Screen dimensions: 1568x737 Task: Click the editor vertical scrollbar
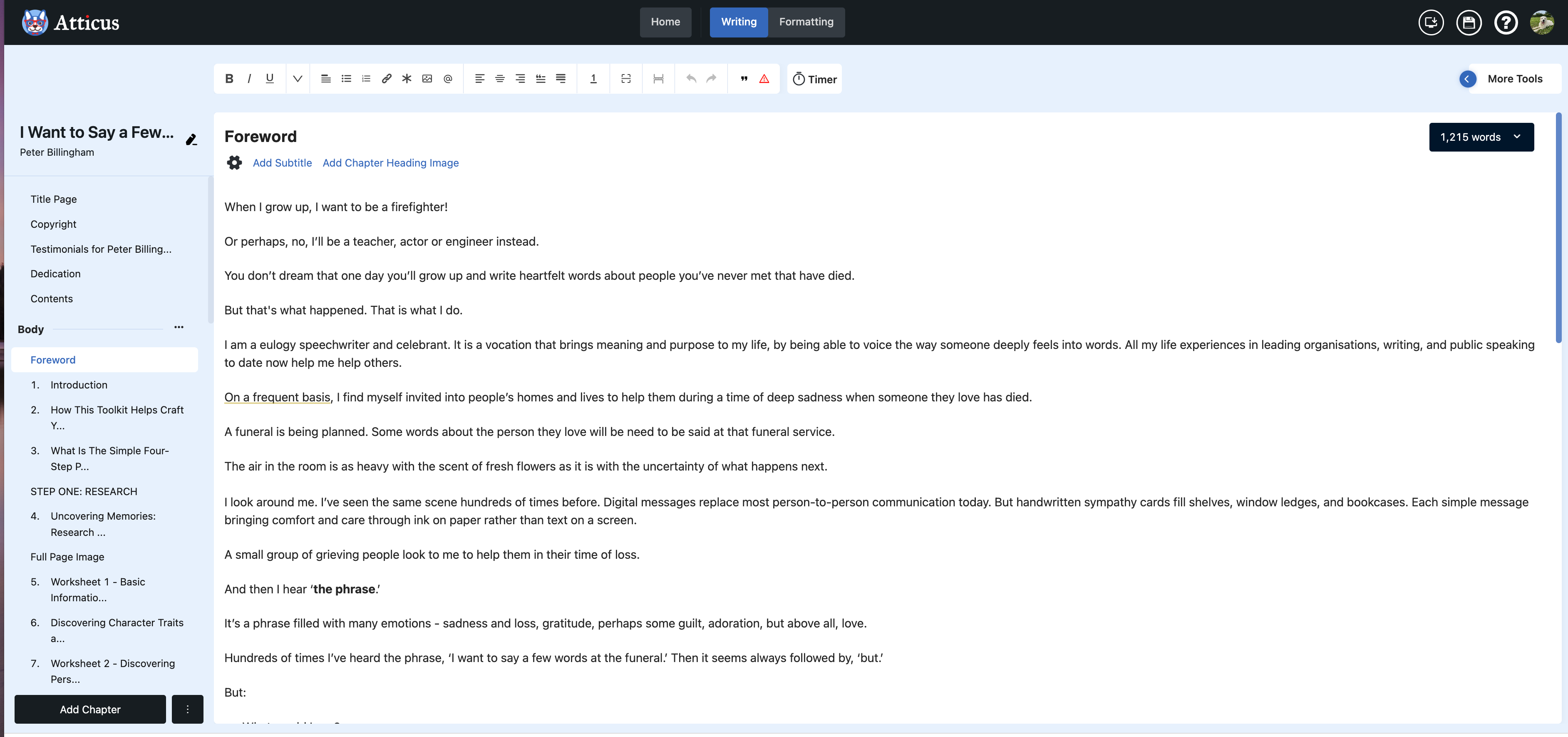coord(1559,229)
